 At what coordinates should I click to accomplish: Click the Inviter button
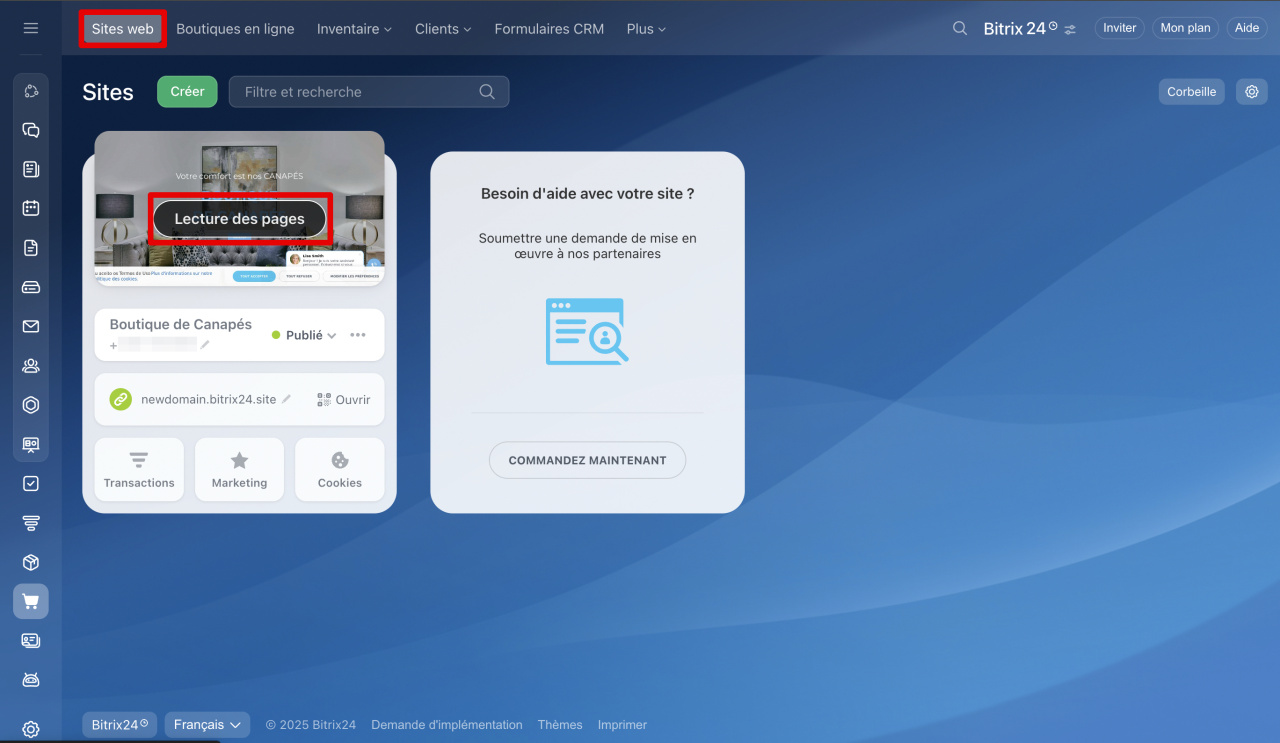(x=1120, y=28)
